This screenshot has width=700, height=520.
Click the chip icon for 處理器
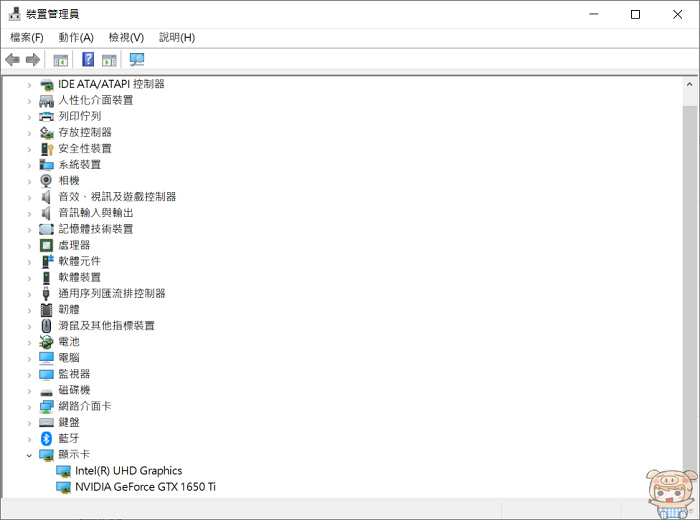coord(46,245)
